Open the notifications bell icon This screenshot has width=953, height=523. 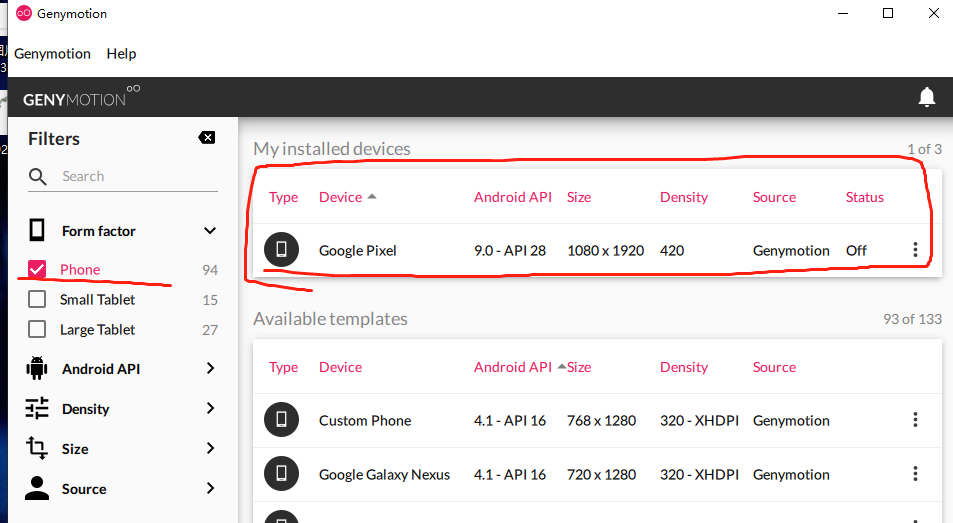click(x=926, y=97)
